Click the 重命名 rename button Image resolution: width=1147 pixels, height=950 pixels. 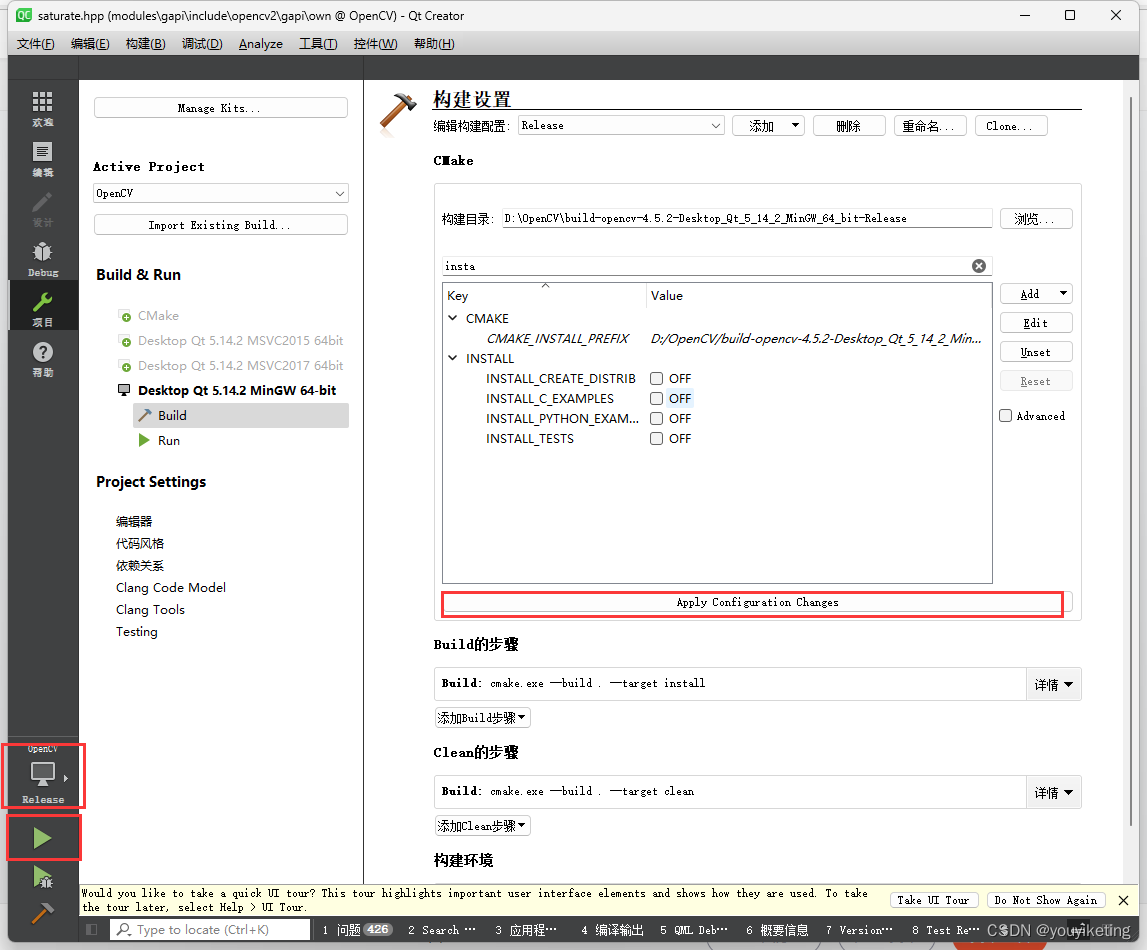930,126
